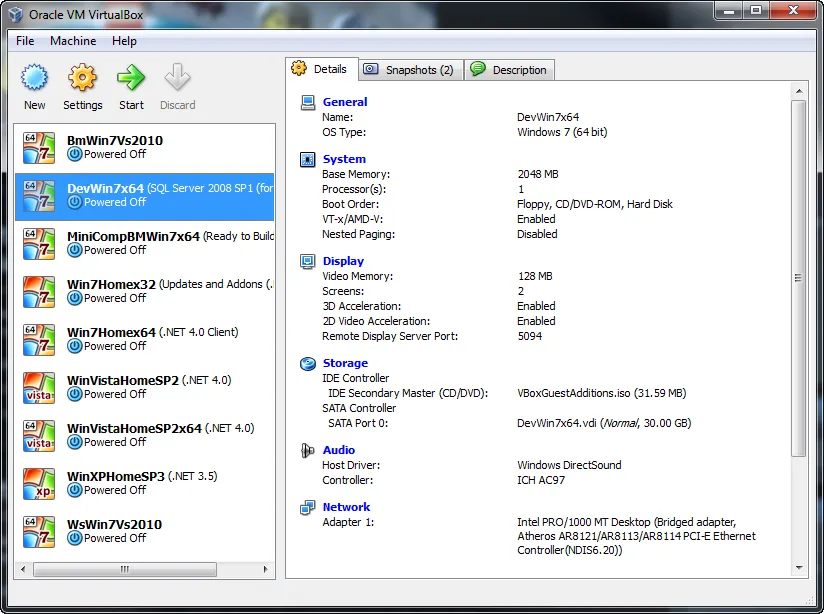This screenshot has height=614, width=824.
Task: Click WinXPHomeSP3 Powered Off state icon
Action: click(x=75, y=490)
